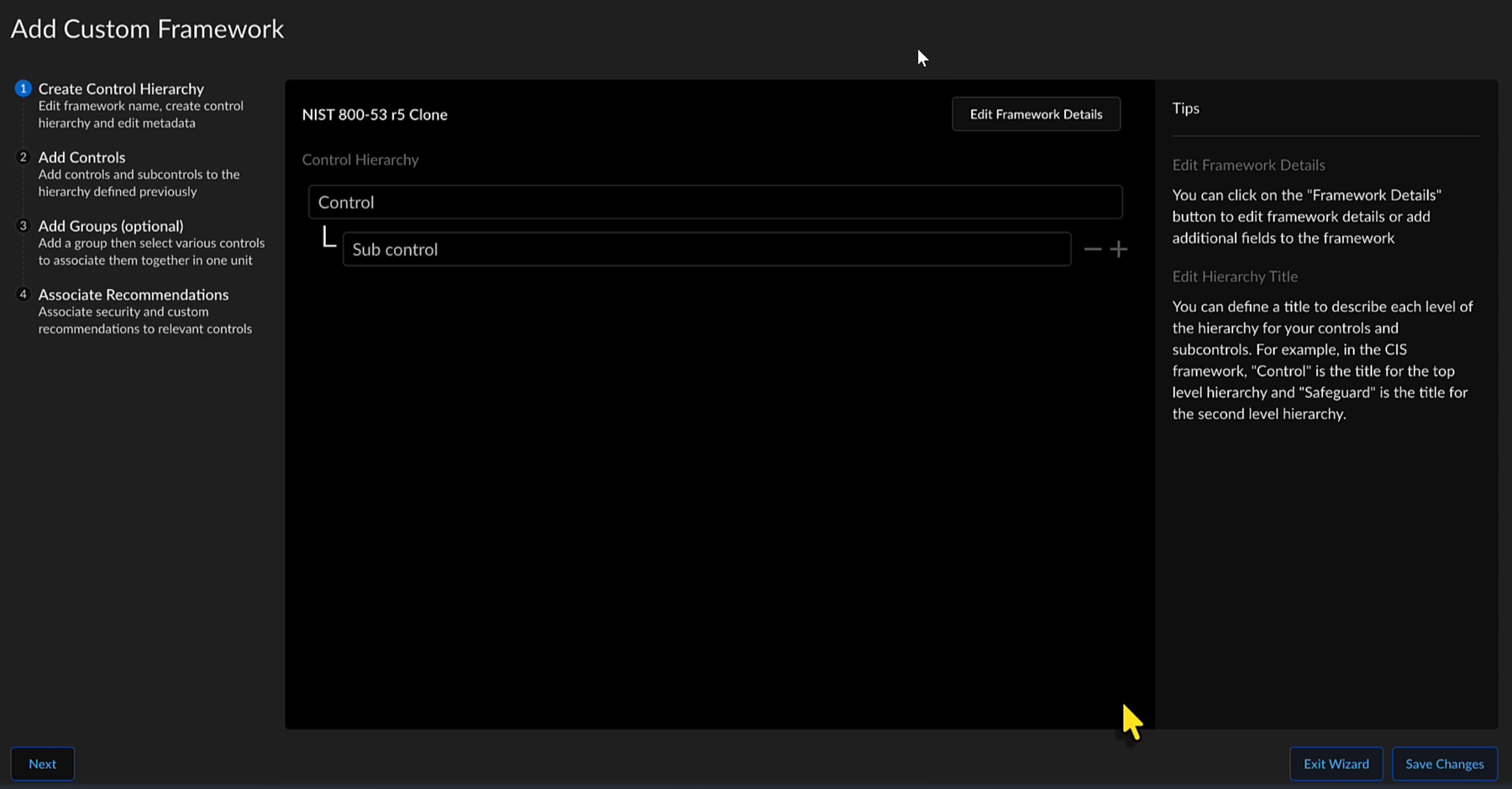Click the NIST 800-53 r5 Clone framework name
Screen dimensions: 1512x789
point(375,115)
